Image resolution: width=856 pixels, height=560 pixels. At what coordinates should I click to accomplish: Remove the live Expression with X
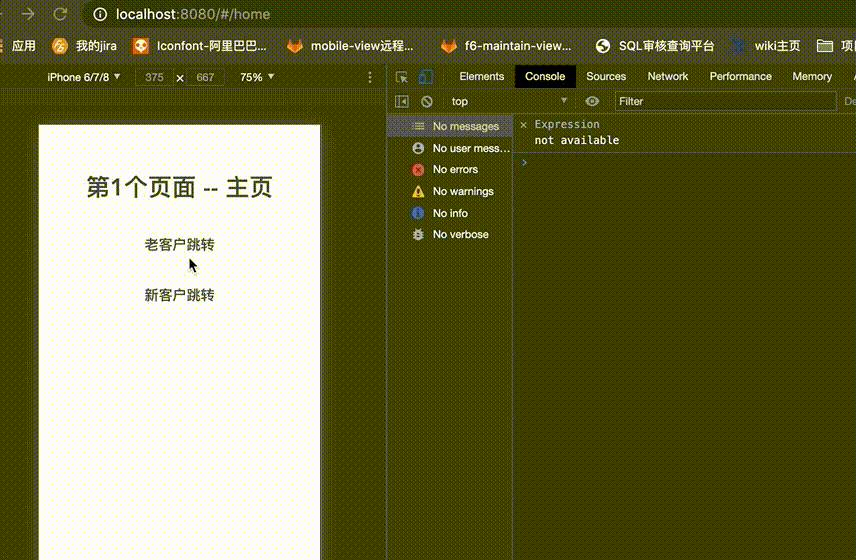[524, 124]
